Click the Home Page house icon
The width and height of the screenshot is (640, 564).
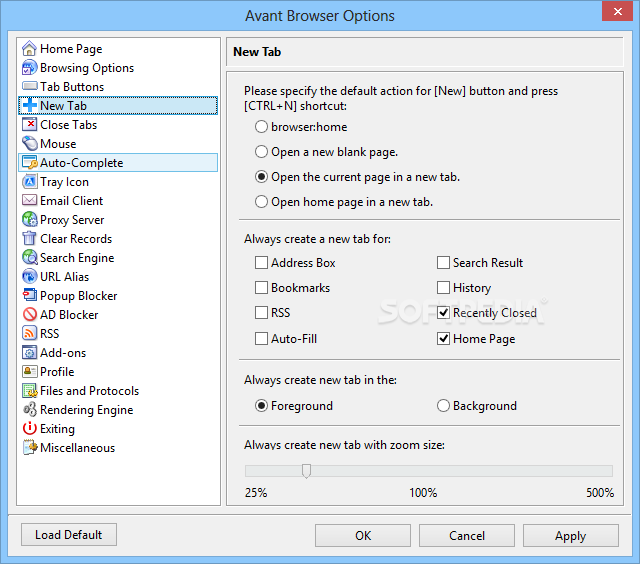point(29,49)
